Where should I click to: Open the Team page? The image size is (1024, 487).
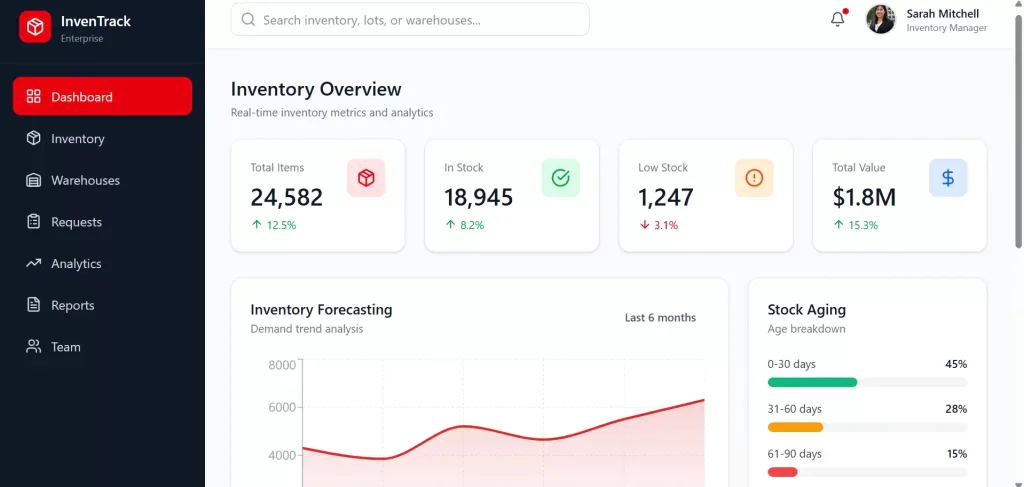pos(103,347)
